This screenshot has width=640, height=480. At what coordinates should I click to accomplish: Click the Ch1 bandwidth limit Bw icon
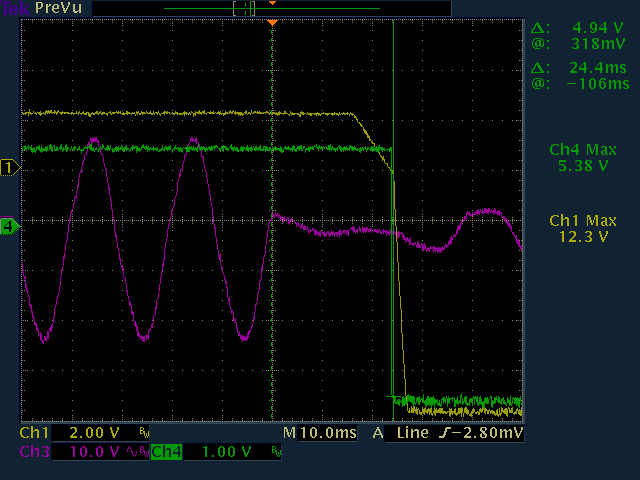pyautogui.click(x=144, y=433)
